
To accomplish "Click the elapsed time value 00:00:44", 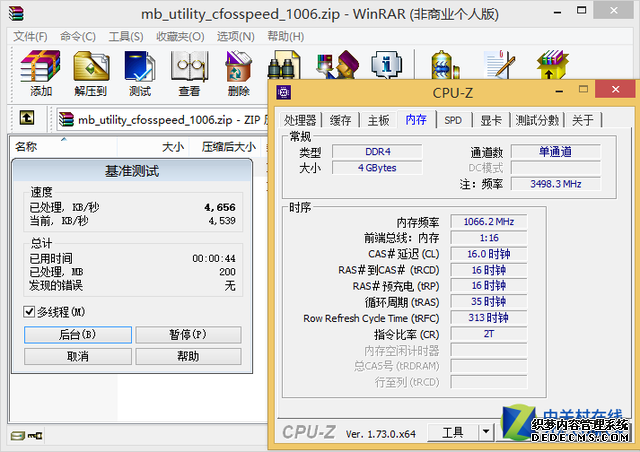I will pyautogui.click(x=214, y=258).
